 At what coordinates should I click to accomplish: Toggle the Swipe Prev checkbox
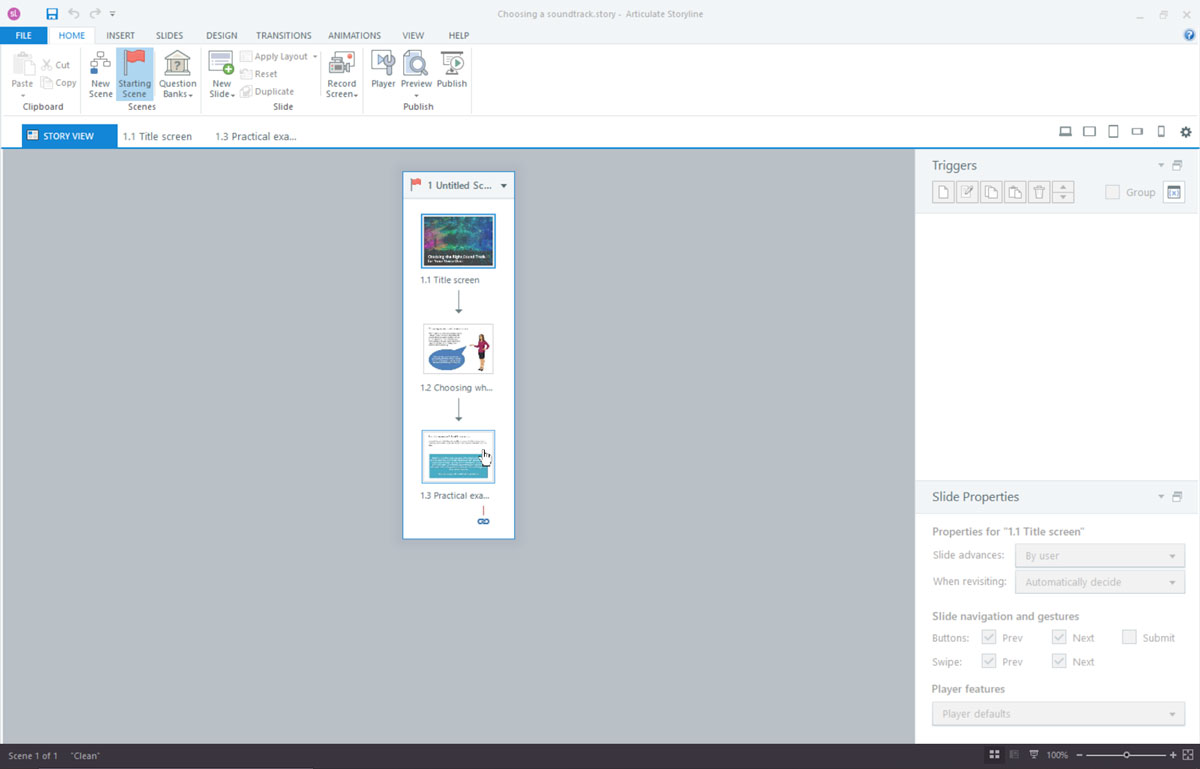point(989,661)
